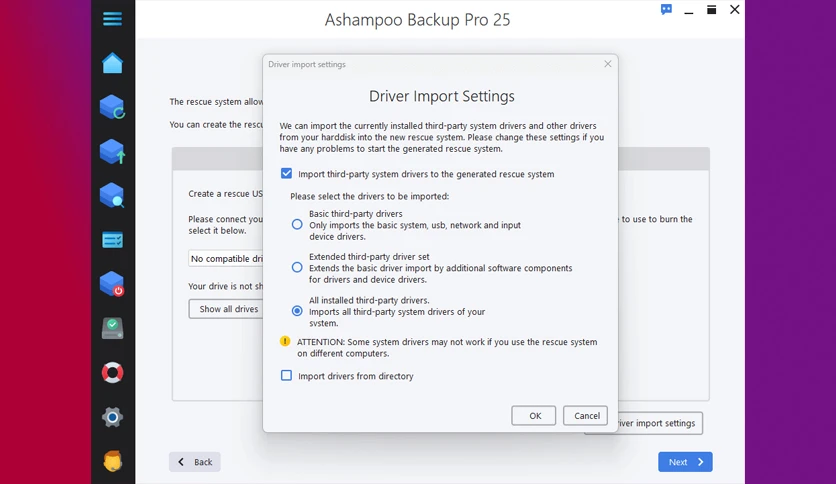The width and height of the screenshot is (836, 484).
Task: Click Cancel in Driver Import Settings
Action: point(585,416)
